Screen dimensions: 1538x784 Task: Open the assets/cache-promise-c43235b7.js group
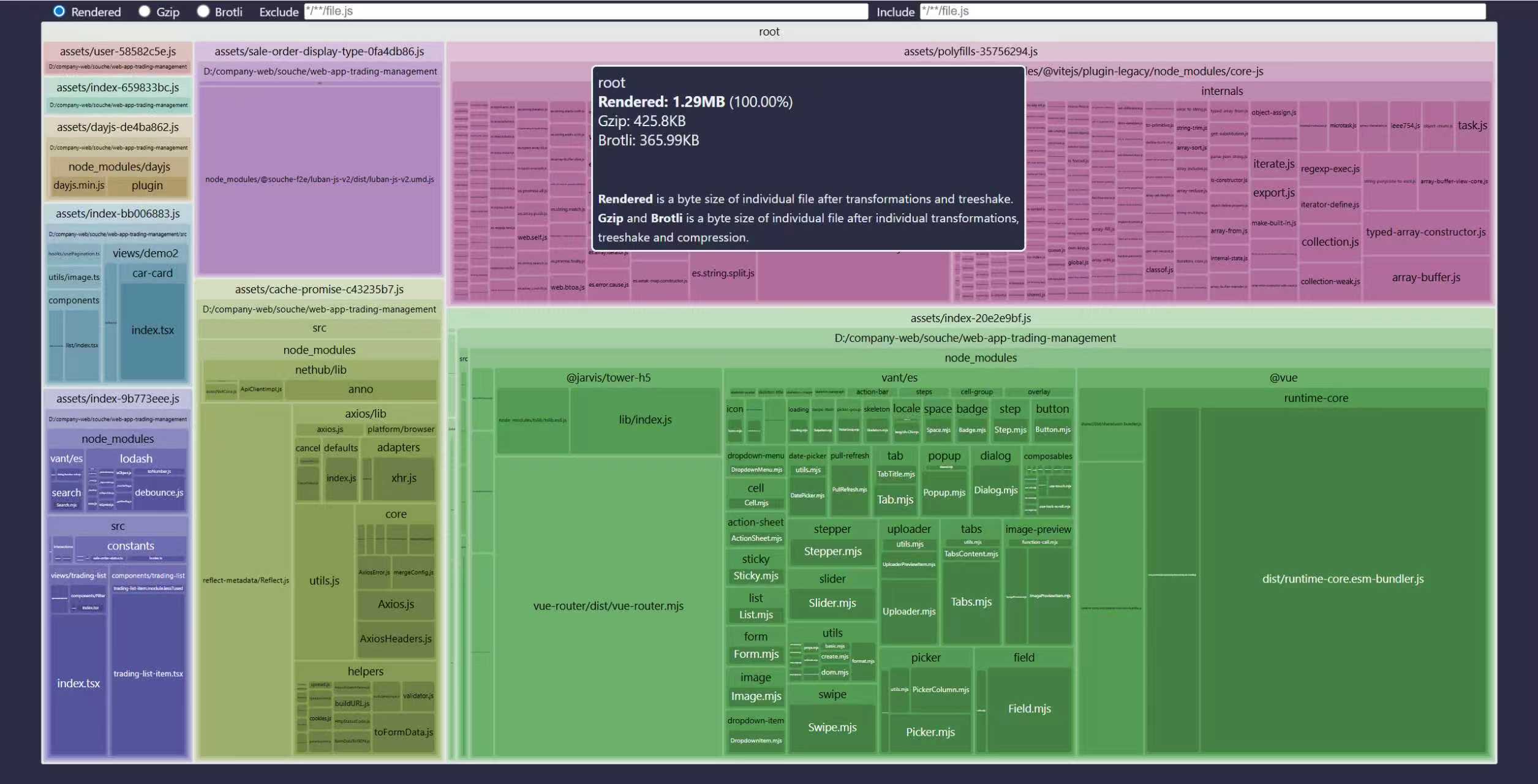click(x=319, y=289)
